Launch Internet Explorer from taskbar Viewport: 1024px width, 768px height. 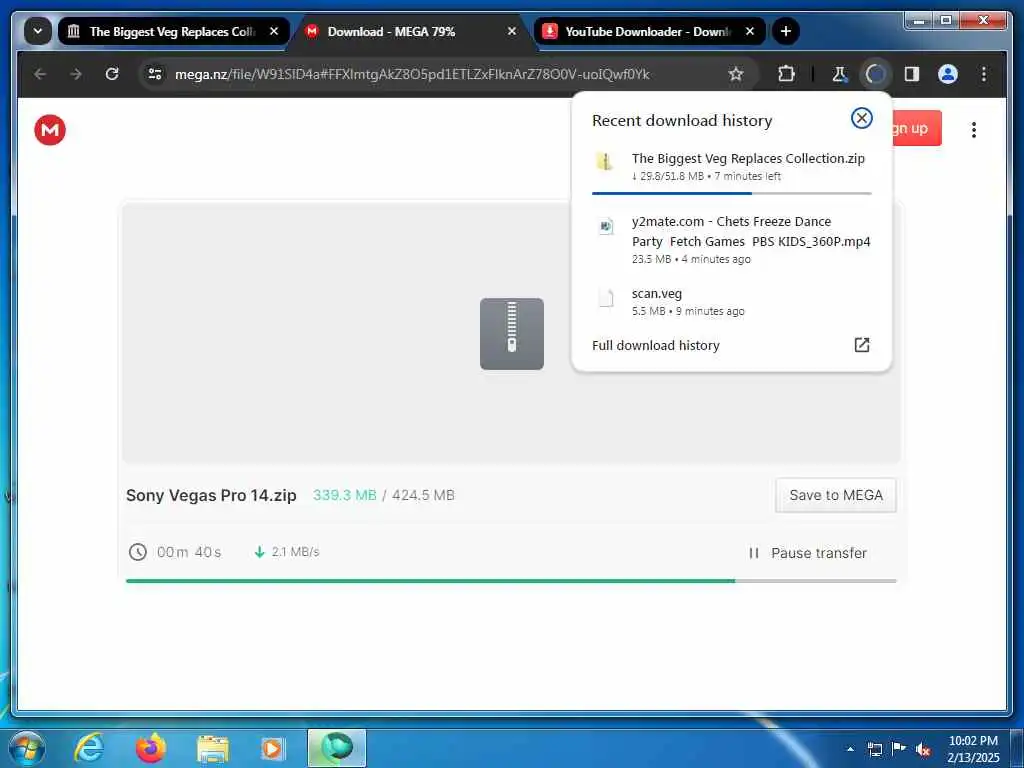coord(88,748)
